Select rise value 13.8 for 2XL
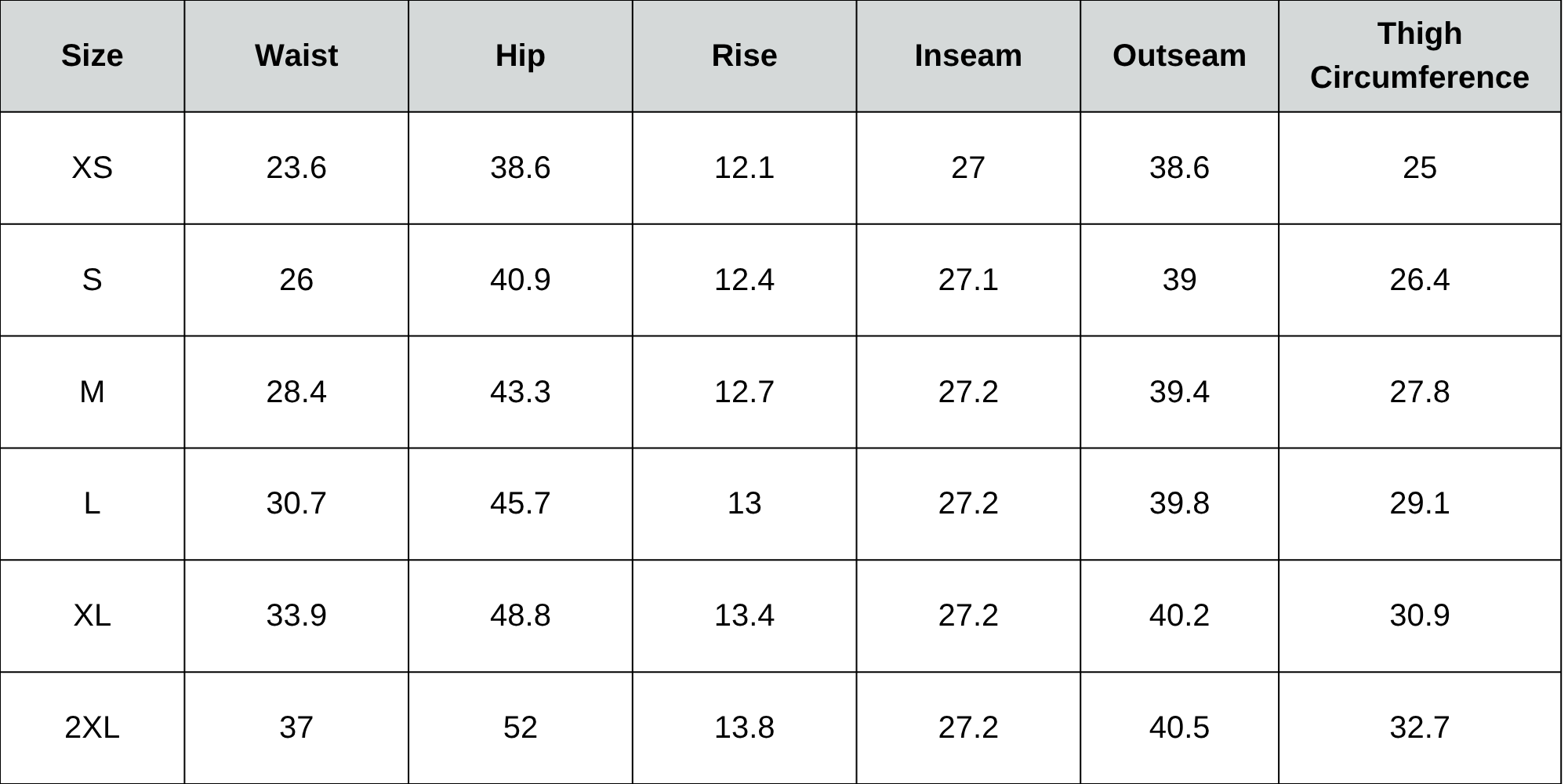 [744, 728]
